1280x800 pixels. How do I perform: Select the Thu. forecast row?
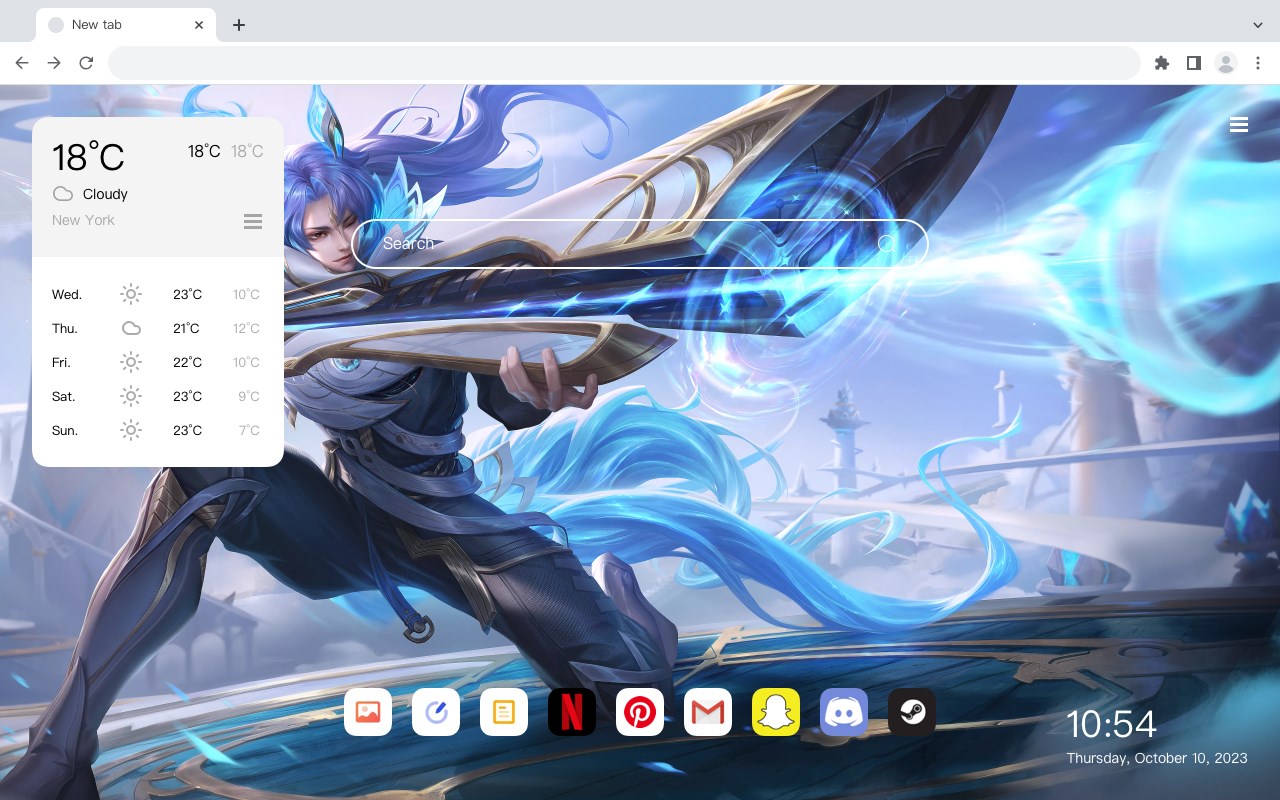(x=157, y=328)
